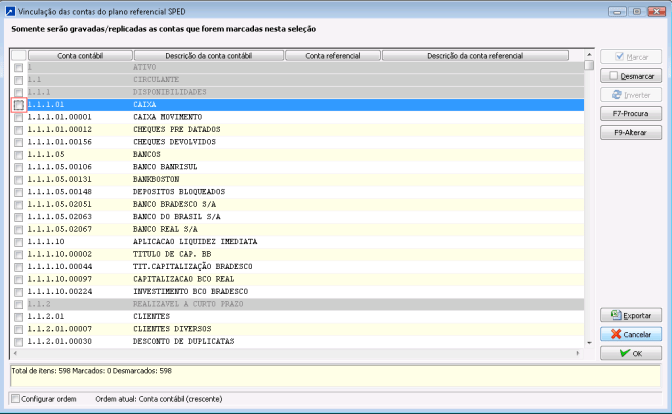Open search with F7-Procura
672x414 pixels.
coord(631,114)
